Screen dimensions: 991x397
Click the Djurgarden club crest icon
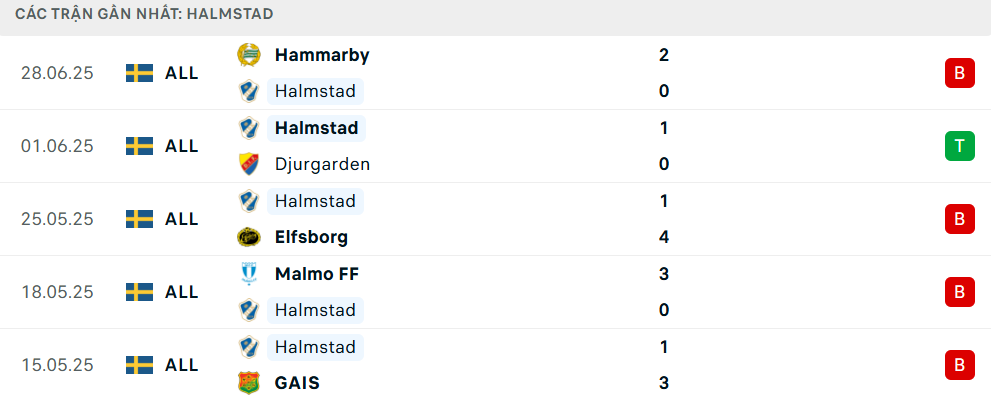248,164
